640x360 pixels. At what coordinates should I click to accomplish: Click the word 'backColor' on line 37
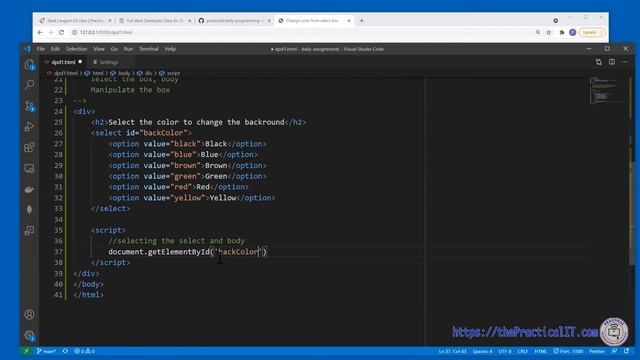238,252
